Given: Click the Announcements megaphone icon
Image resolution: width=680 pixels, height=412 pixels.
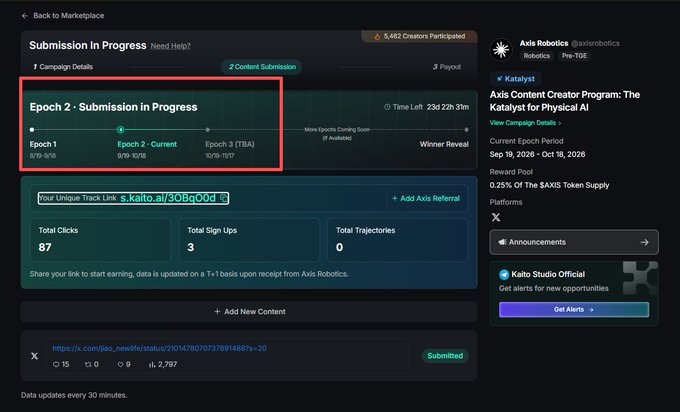Looking at the screenshot, I should (x=502, y=242).
